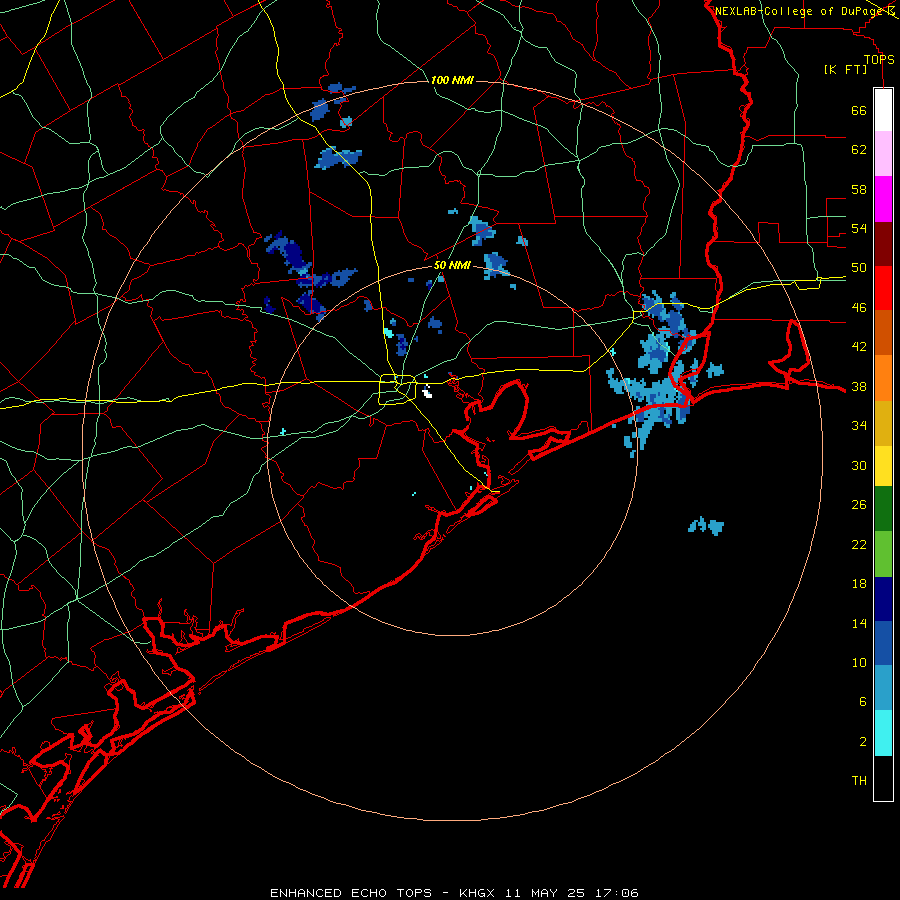Click the "[K FT]" units label
Viewport: 900px width, 900px height.
click(846, 70)
